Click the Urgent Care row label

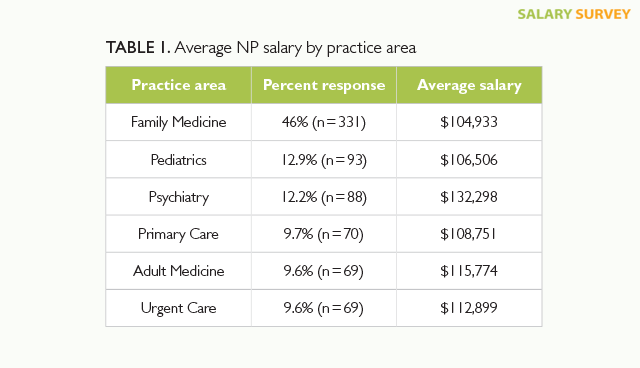point(178,308)
